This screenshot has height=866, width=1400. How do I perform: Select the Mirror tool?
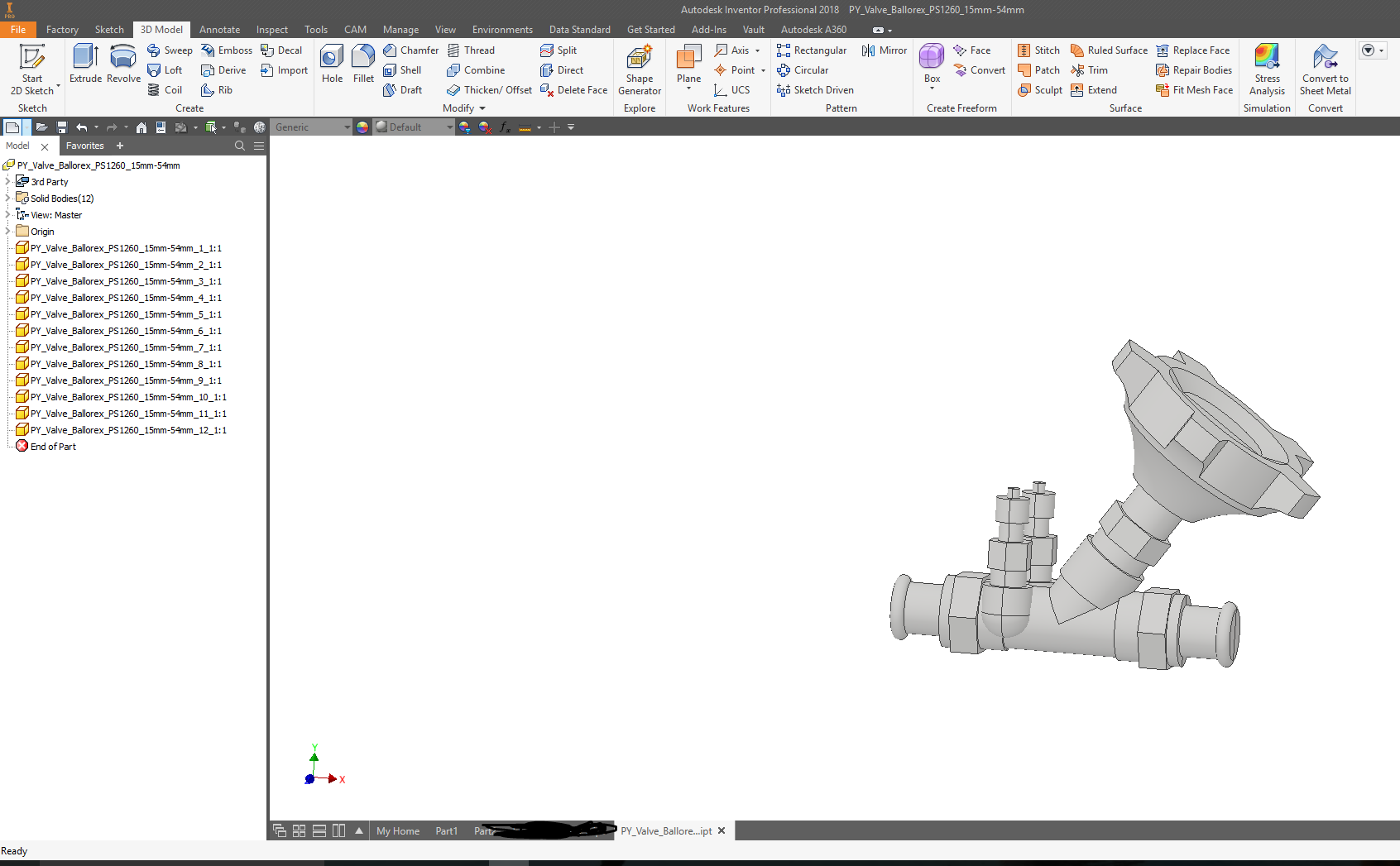885,50
